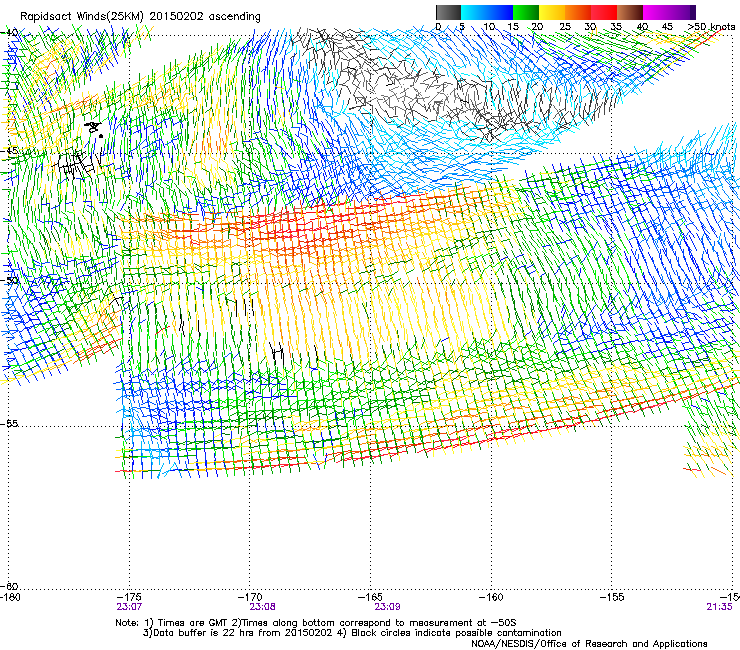Click the '-55' latitude label
Viewport: 740px width, 650px height.
pyautogui.click(x=10, y=424)
